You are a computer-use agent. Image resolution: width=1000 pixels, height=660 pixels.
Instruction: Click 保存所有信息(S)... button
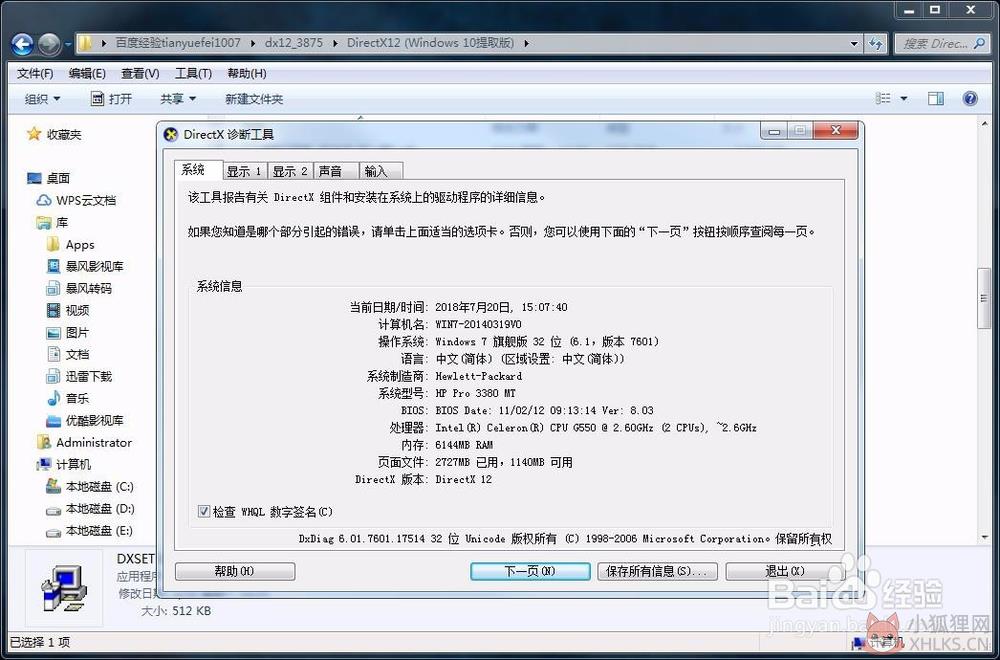coord(657,571)
